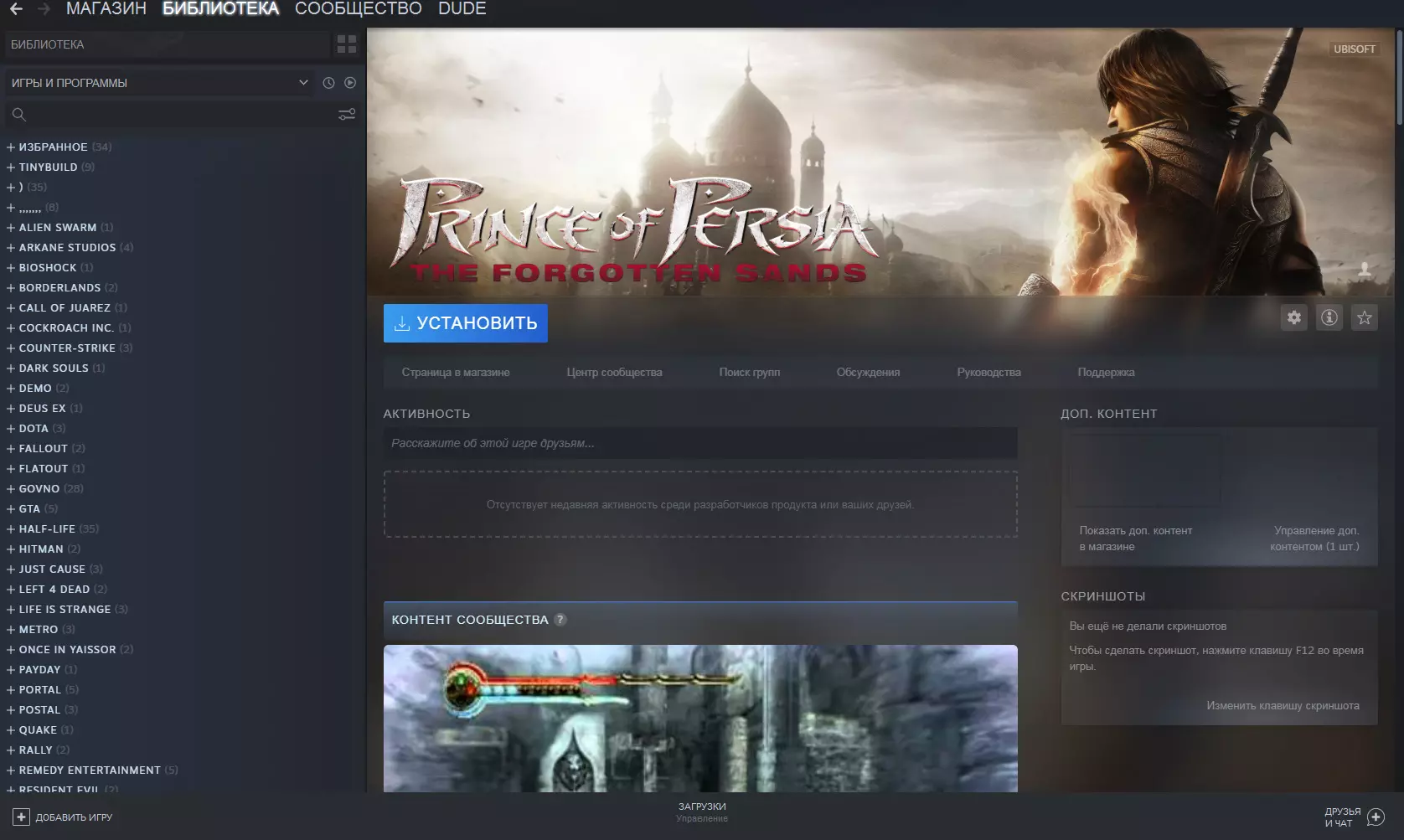Viewport: 1404px width, 840px height.
Task: Select the Dota collection row
Action: click(183, 429)
